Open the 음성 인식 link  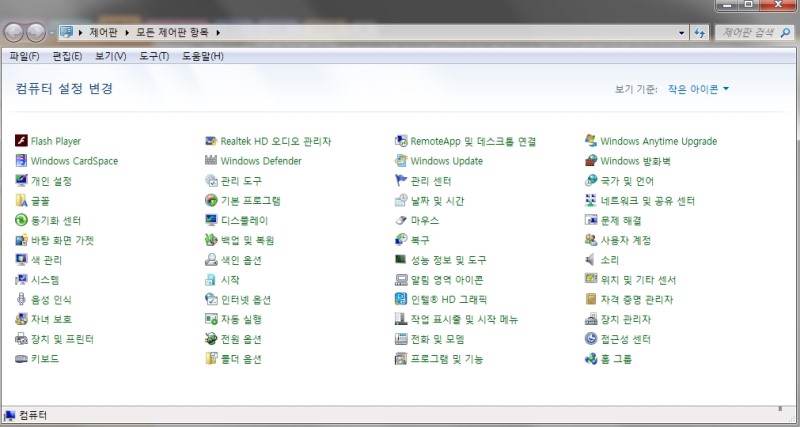[x=51, y=299]
